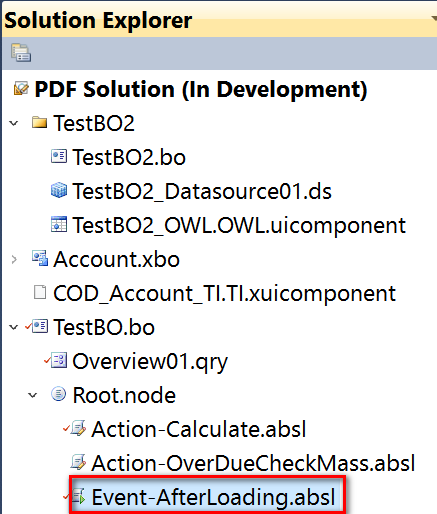The image size is (437, 514).
Task: Select the TestBO2.bo business object icon
Action: [59, 156]
